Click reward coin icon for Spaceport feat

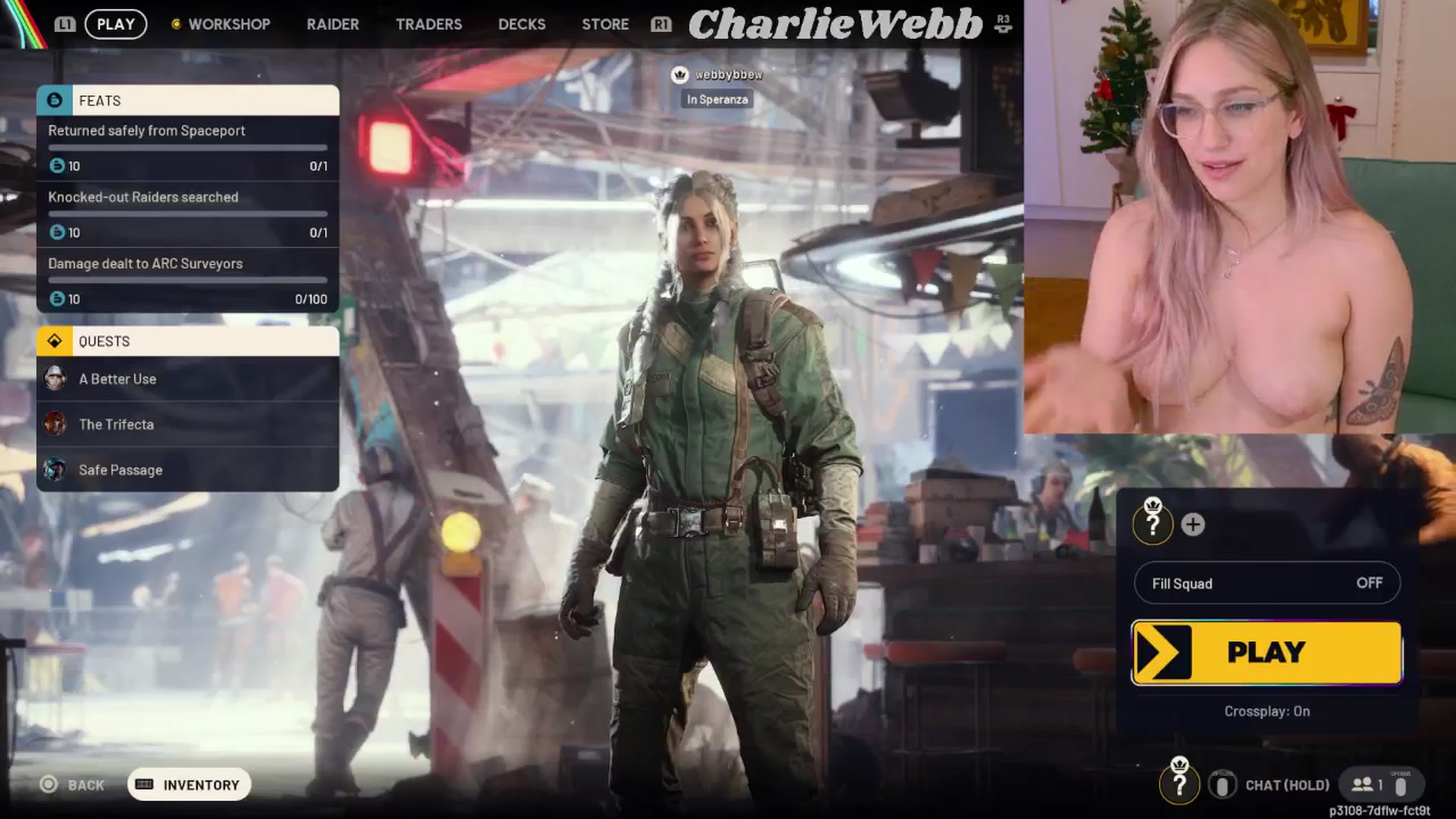point(57,165)
